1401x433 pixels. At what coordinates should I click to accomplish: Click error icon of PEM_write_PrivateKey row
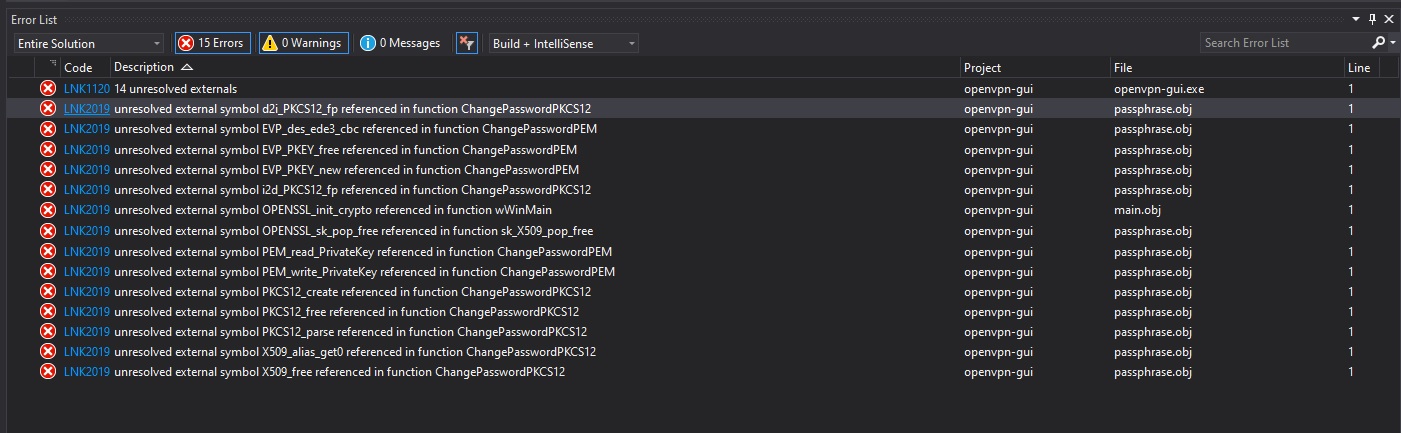(47, 271)
